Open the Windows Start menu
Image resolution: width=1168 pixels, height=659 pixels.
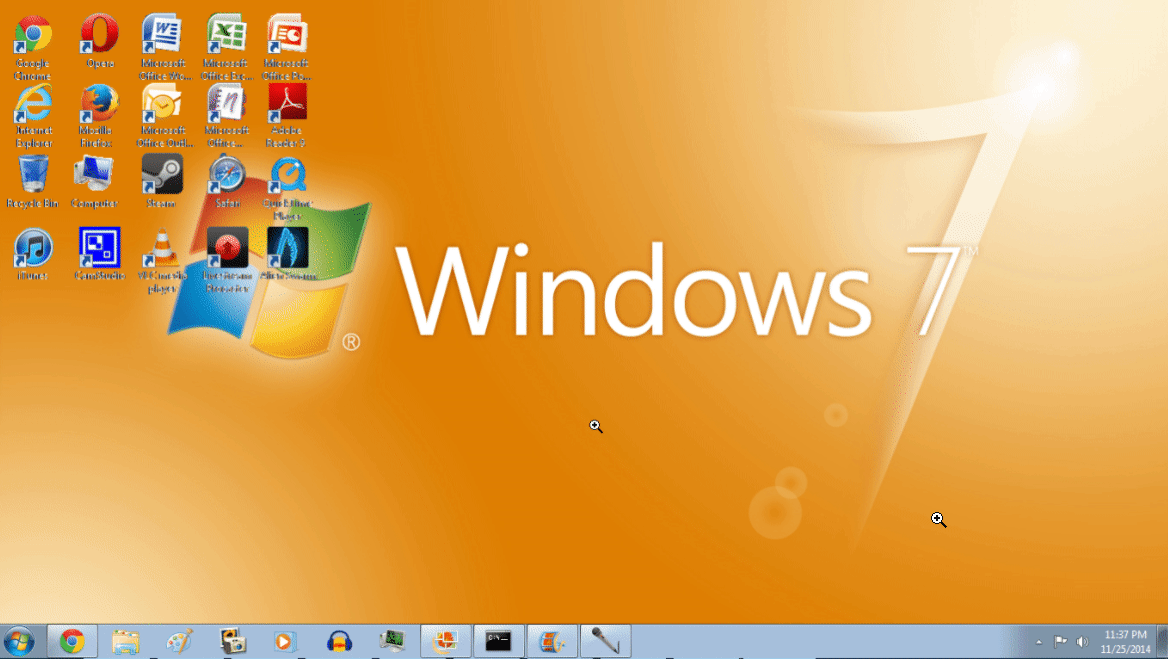pyautogui.click(x=19, y=641)
